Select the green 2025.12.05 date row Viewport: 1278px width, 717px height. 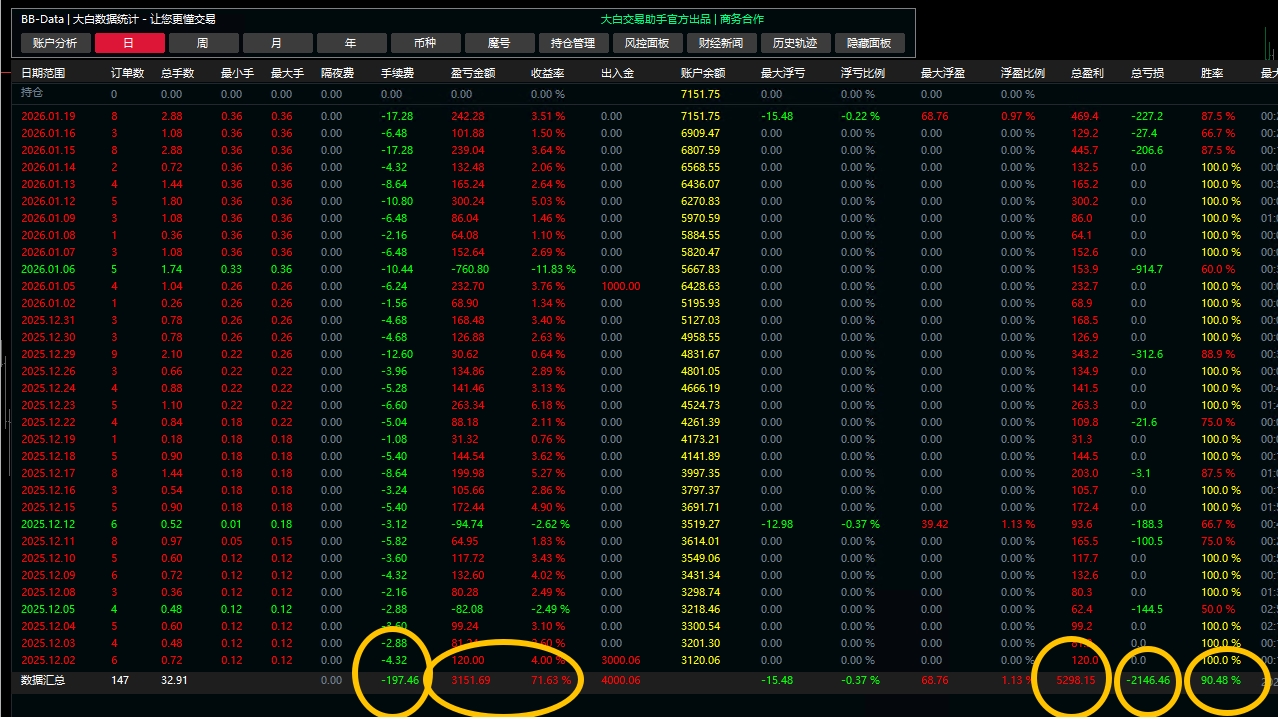[48, 609]
